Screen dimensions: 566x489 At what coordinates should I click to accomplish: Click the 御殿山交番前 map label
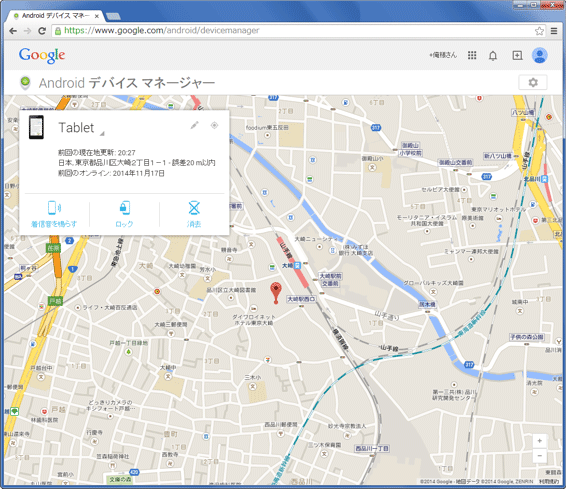tap(456, 162)
